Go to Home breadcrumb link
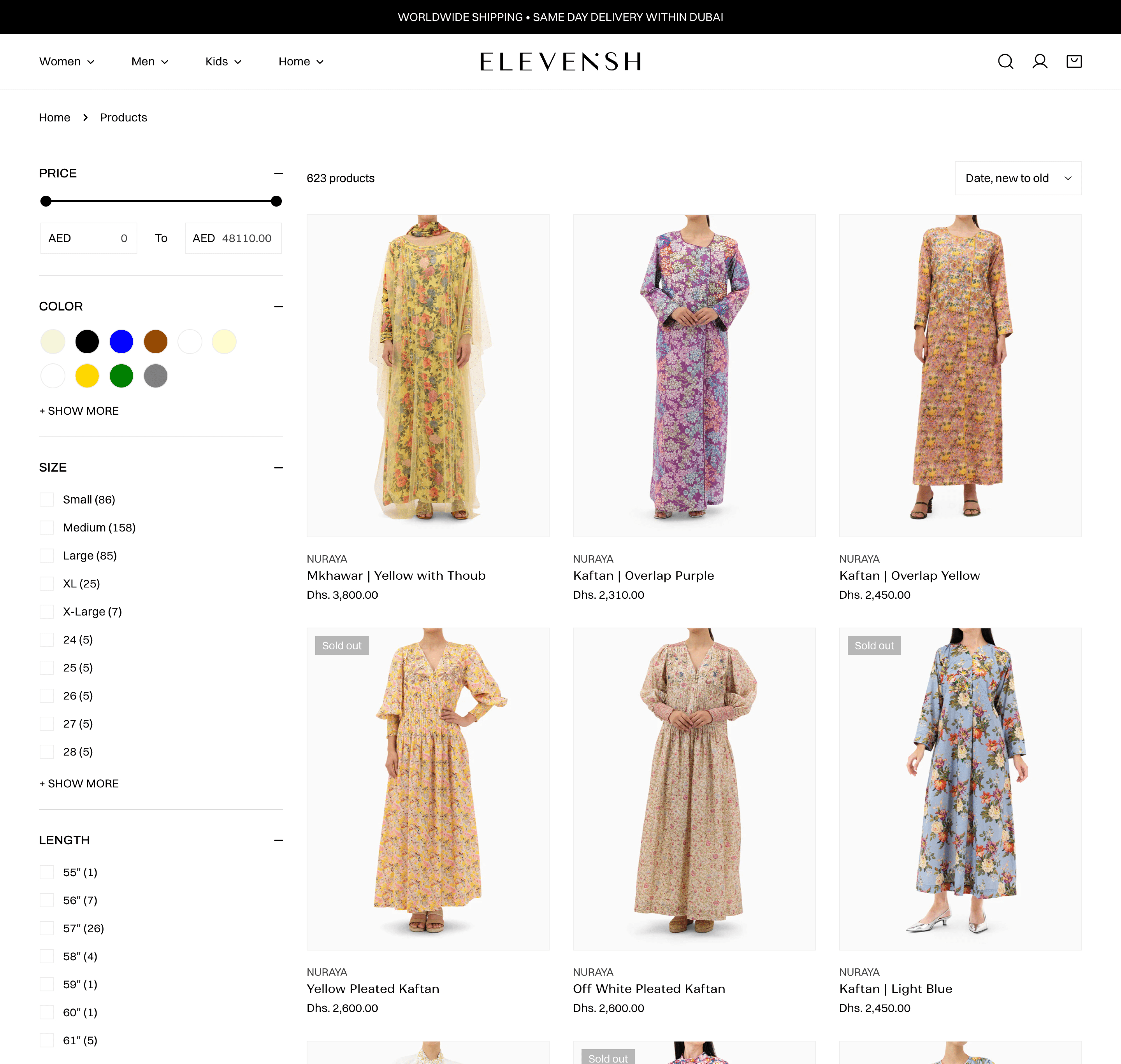1121x1064 pixels. pos(54,117)
